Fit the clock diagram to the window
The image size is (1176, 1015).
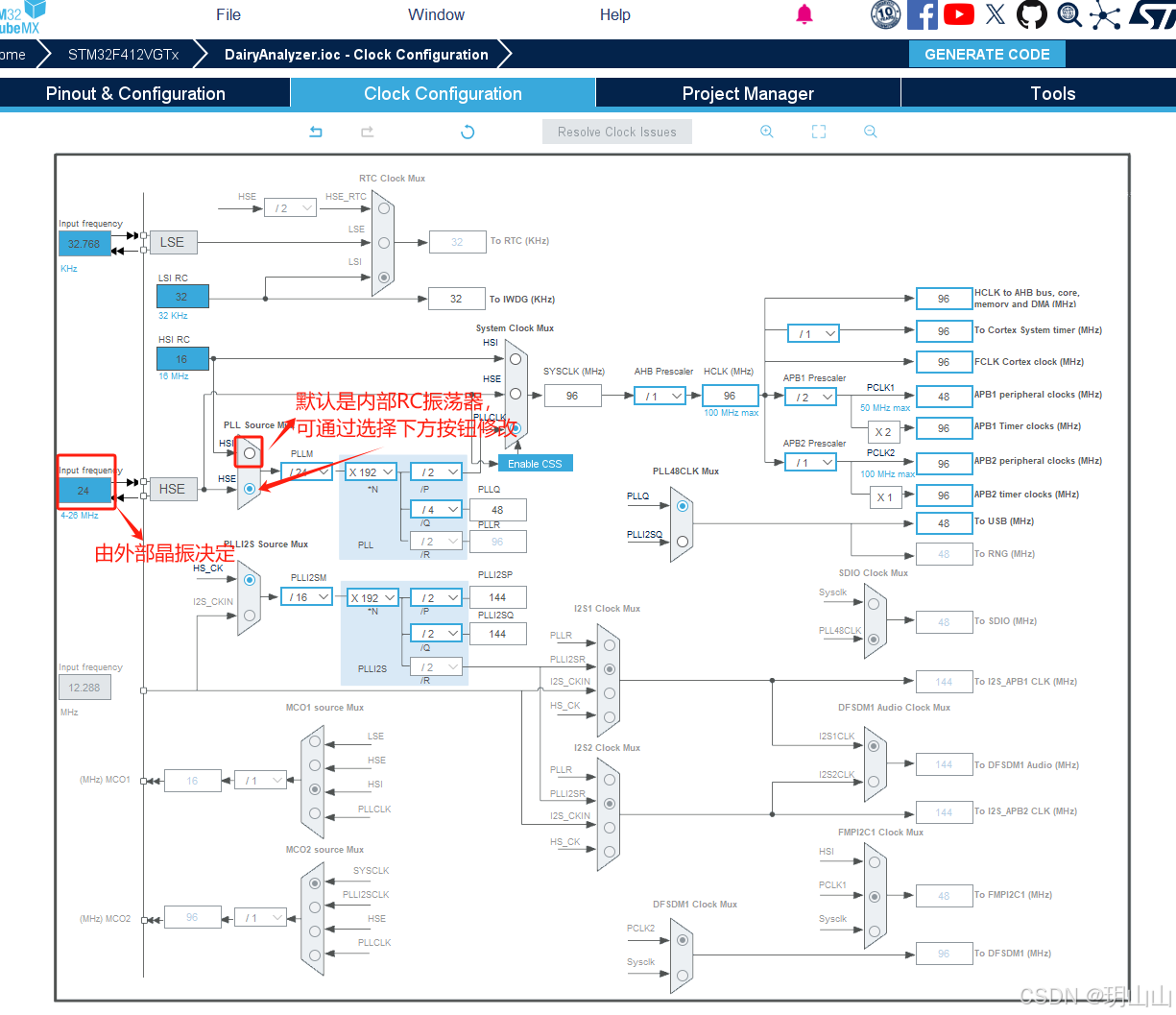point(819,132)
